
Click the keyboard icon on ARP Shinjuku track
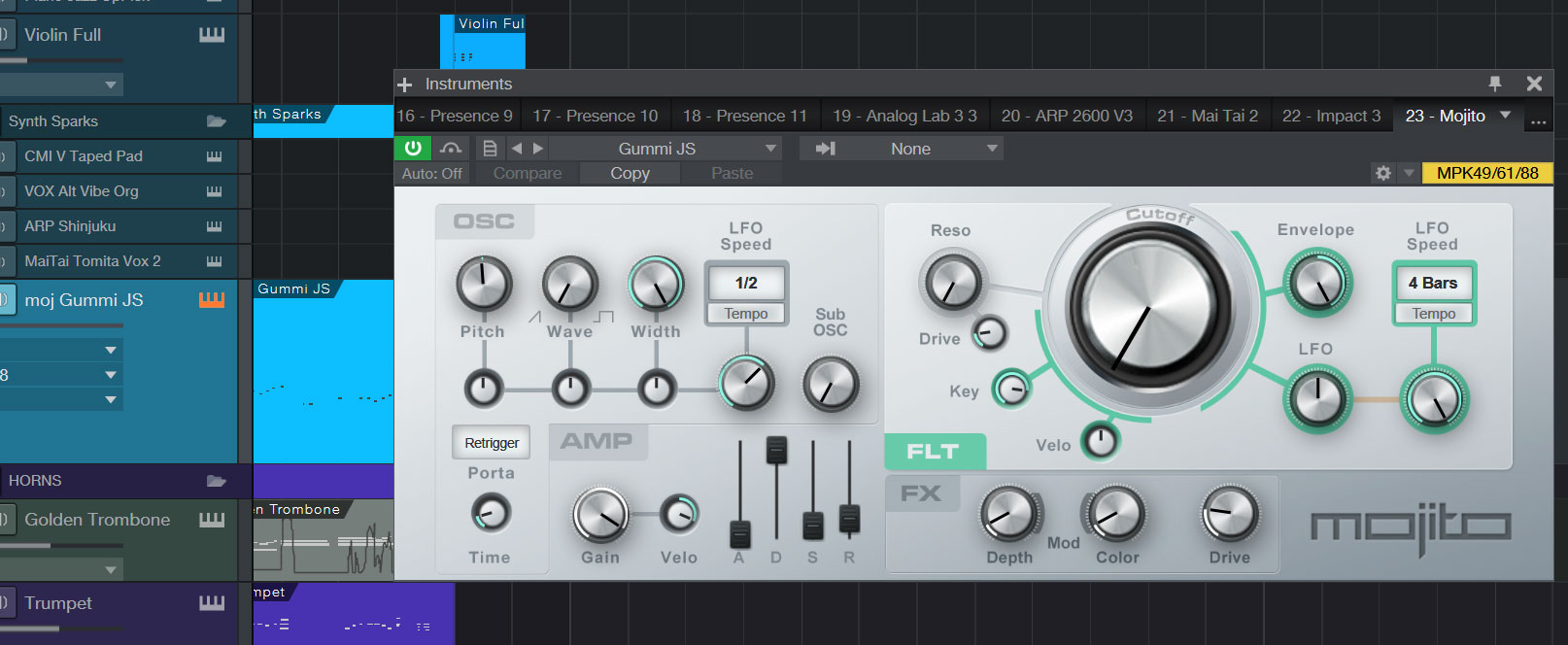pyautogui.click(x=215, y=226)
